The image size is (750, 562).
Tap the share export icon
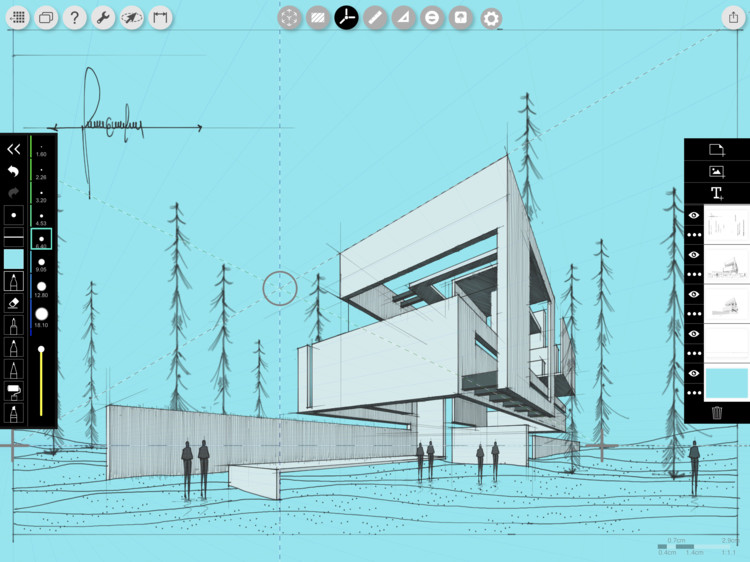tap(733, 17)
